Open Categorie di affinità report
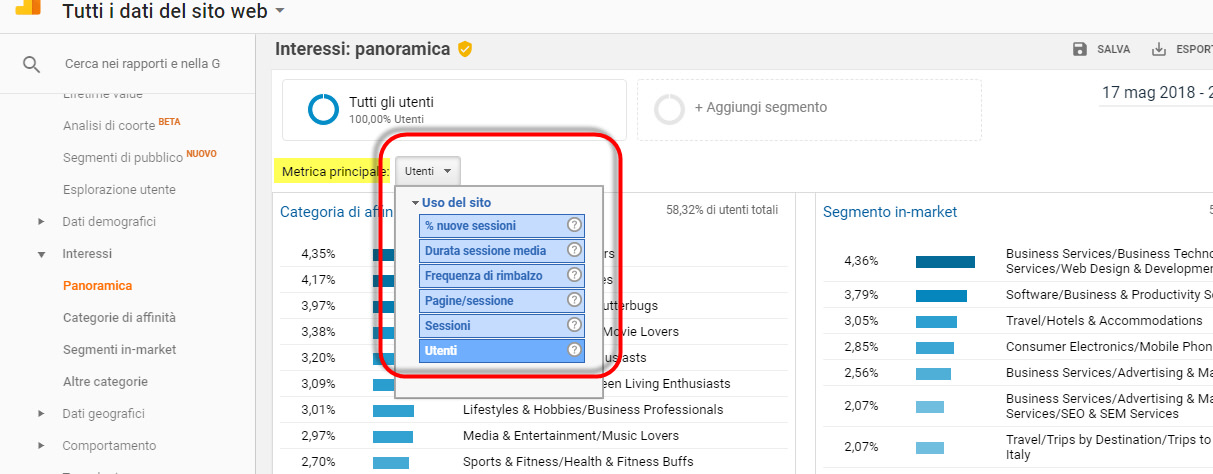Screen dimensions: 1213x474 tap(119, 317)
